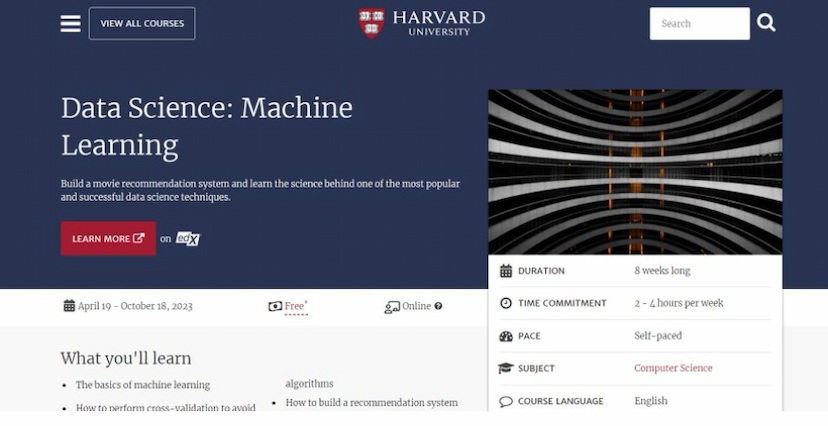Click the money icon next to Free
828x426 pixels.
tap(275, 306)
